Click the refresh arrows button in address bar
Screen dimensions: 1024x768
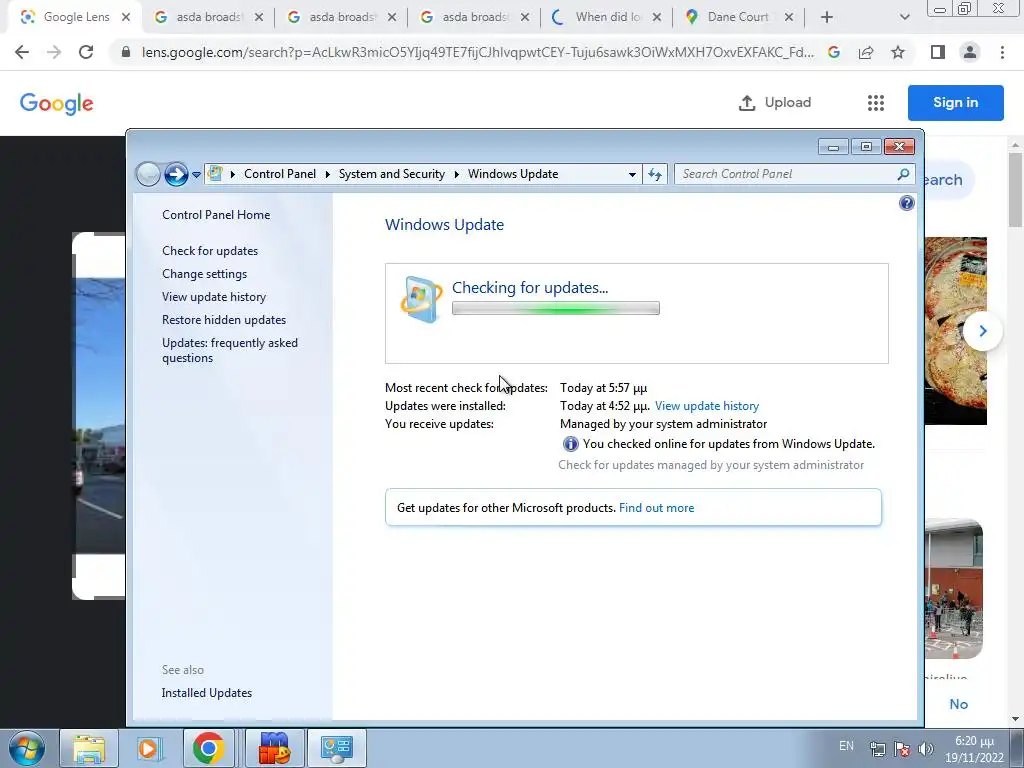point(655,174)
